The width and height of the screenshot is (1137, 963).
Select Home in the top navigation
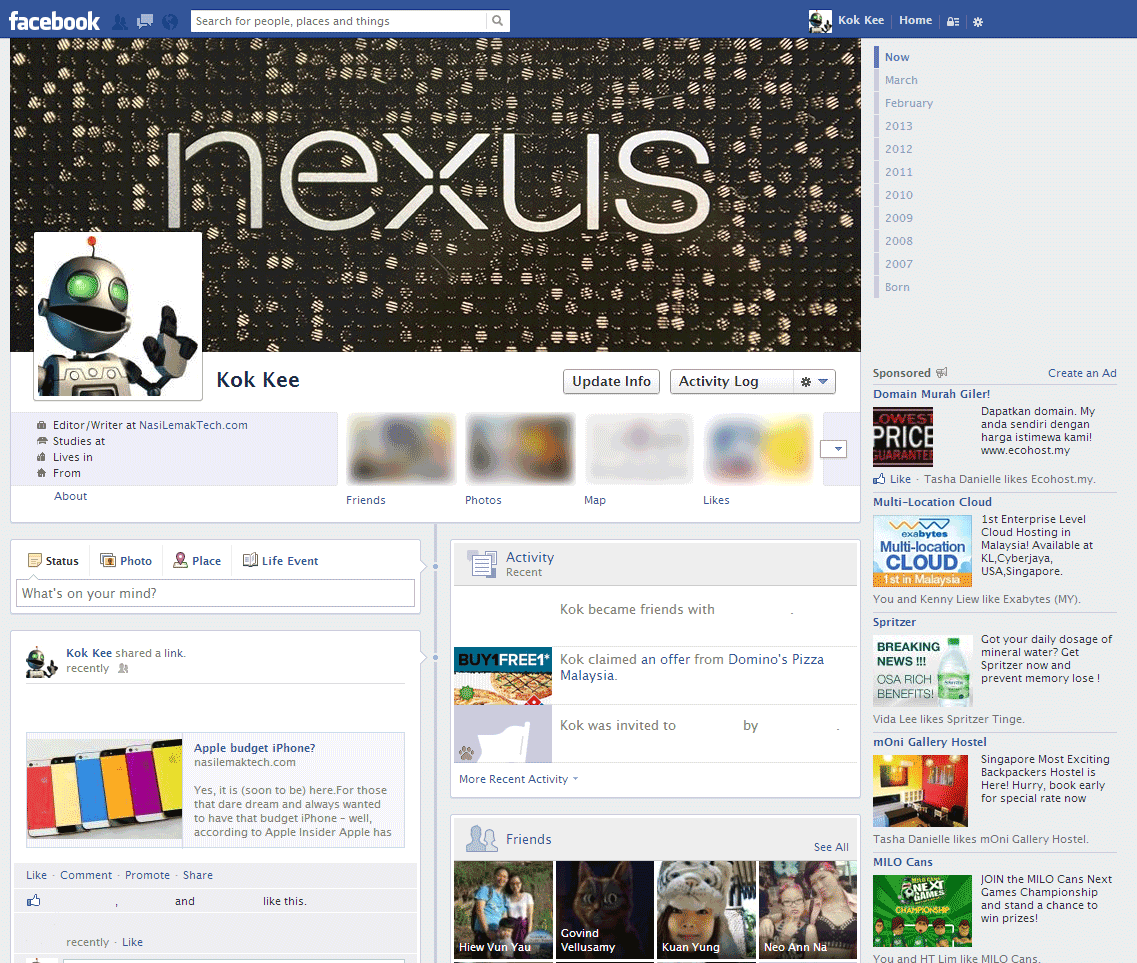[915, 20]
